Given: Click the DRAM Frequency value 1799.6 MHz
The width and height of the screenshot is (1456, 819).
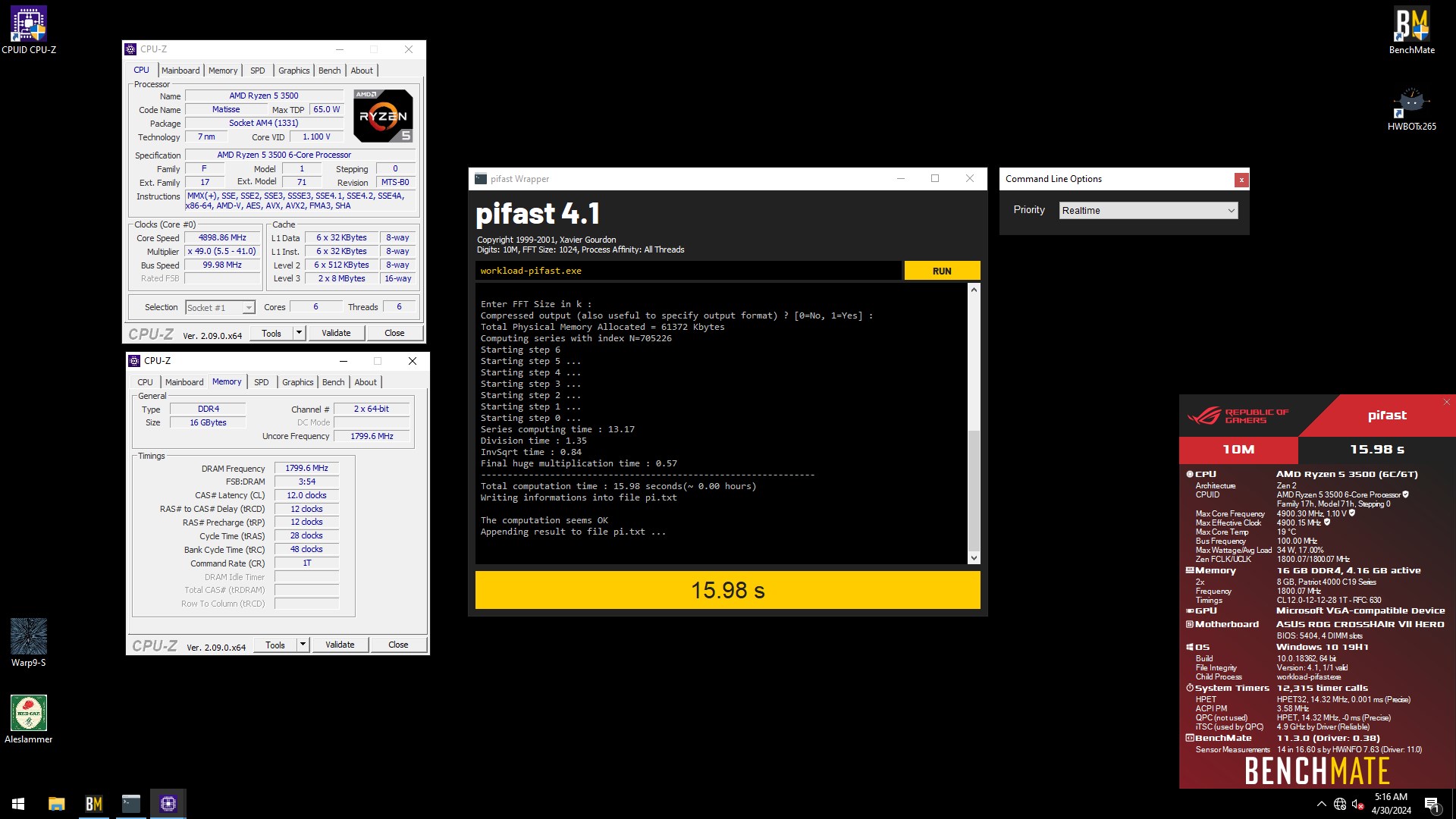Looking at the screenshot, I should pyautogui.click(x=306, y=468).
